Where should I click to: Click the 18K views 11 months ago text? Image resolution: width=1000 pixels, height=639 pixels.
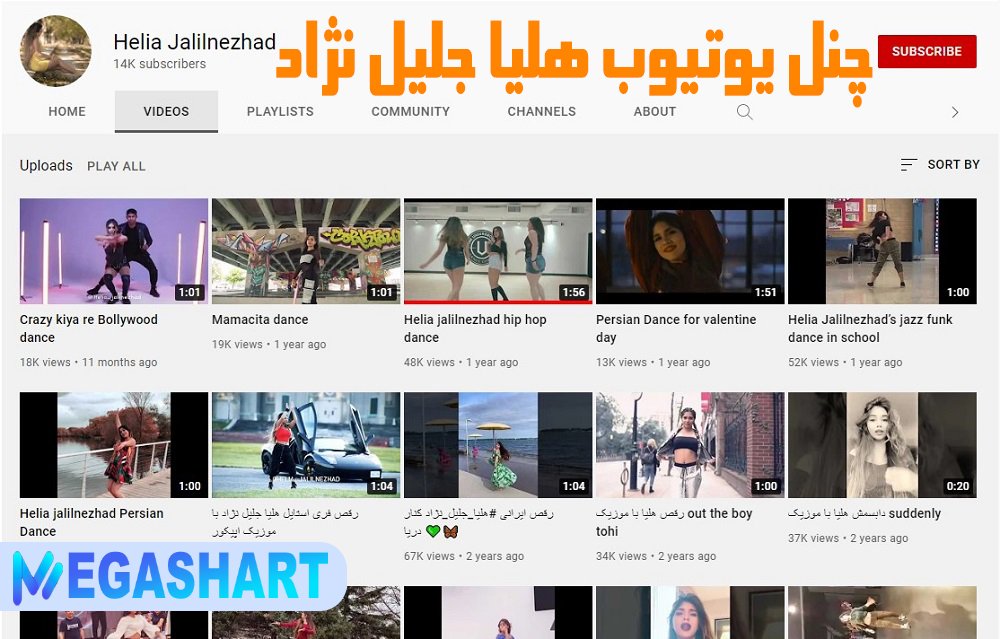[x=89, y=362]
